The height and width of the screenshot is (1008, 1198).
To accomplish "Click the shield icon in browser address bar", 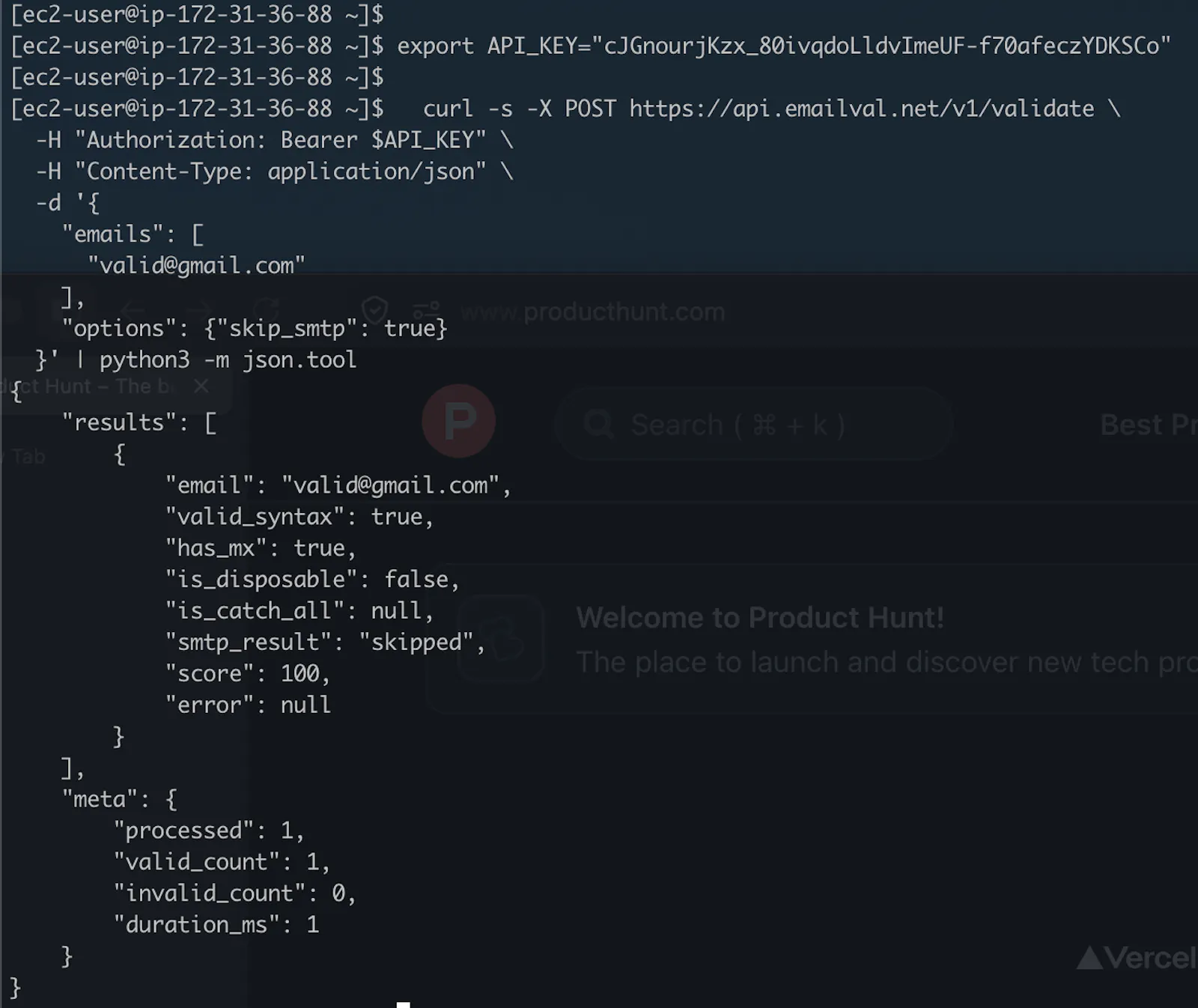I will pyautogui.click(x=374, y=309).
